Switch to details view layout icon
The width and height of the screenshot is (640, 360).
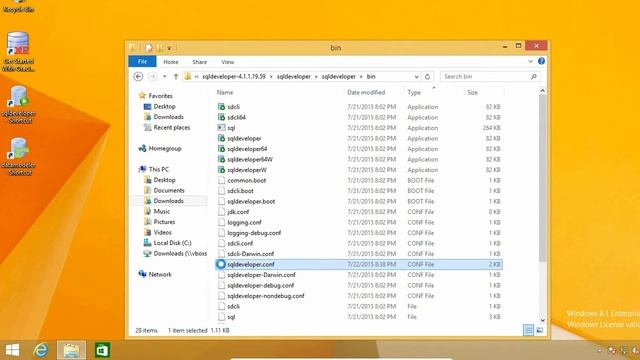529,330
